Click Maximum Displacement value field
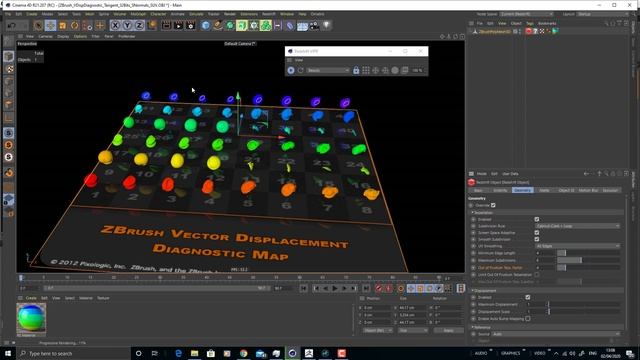Image resolution: width=640 pixels, height=360 pixels. click(536, 304)
